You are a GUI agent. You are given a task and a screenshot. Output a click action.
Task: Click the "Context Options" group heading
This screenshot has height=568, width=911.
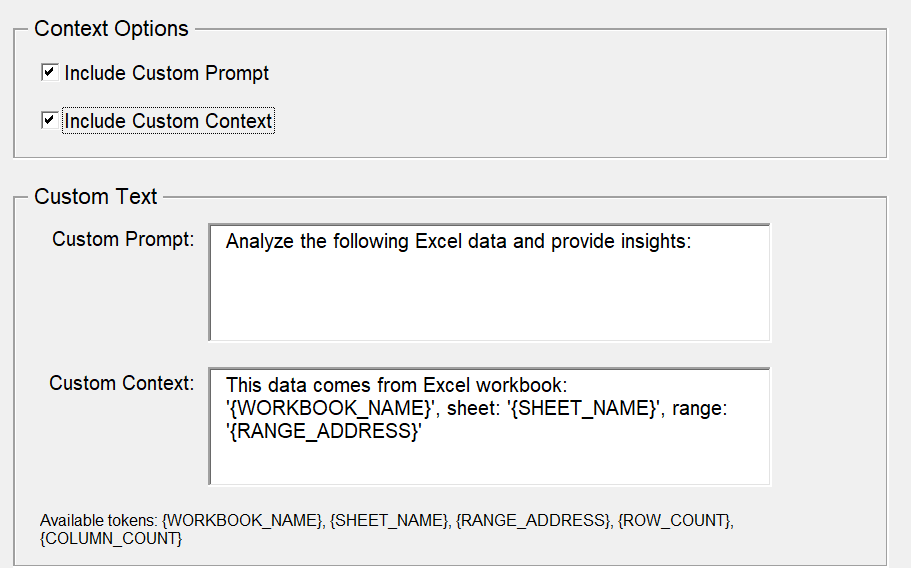[111, 29]
